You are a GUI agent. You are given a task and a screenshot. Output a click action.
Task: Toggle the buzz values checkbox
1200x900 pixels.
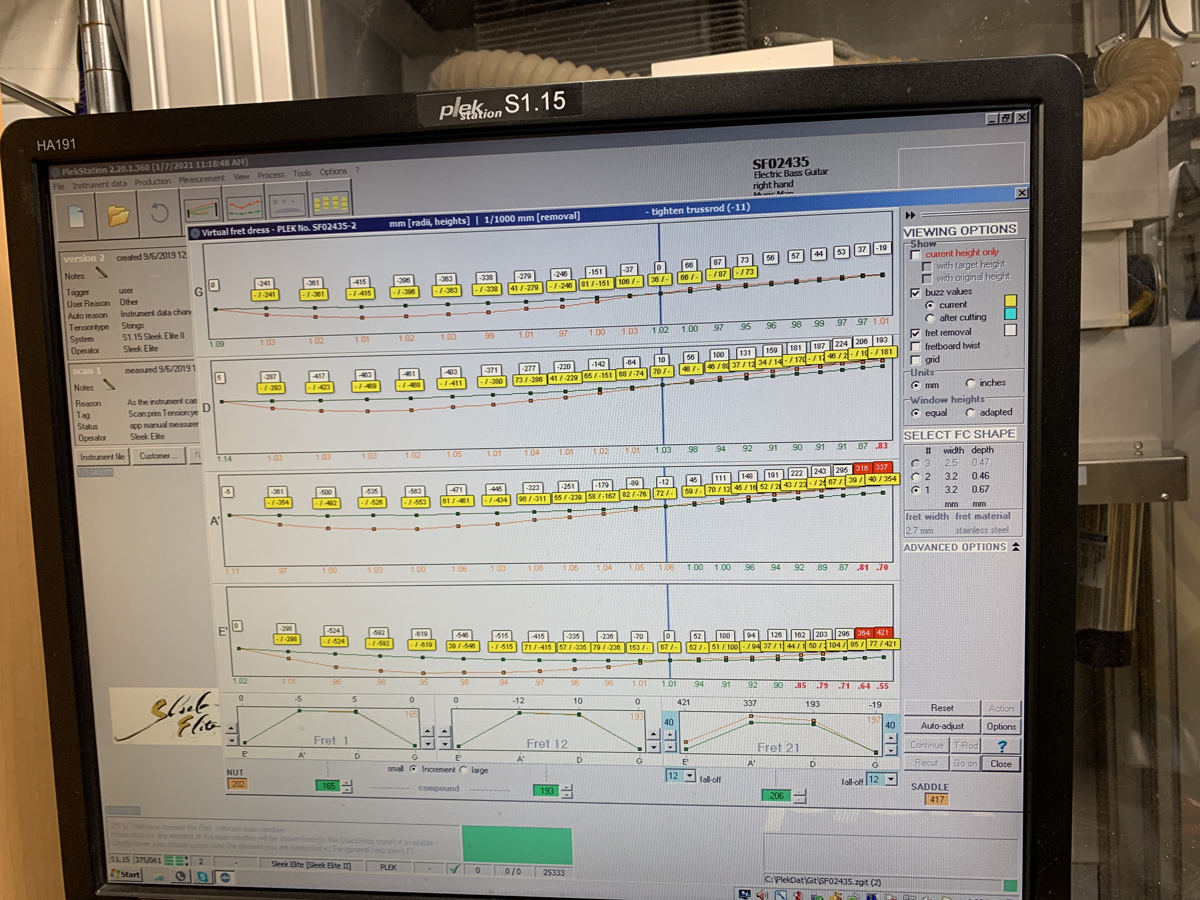click(x=915, y=292)
